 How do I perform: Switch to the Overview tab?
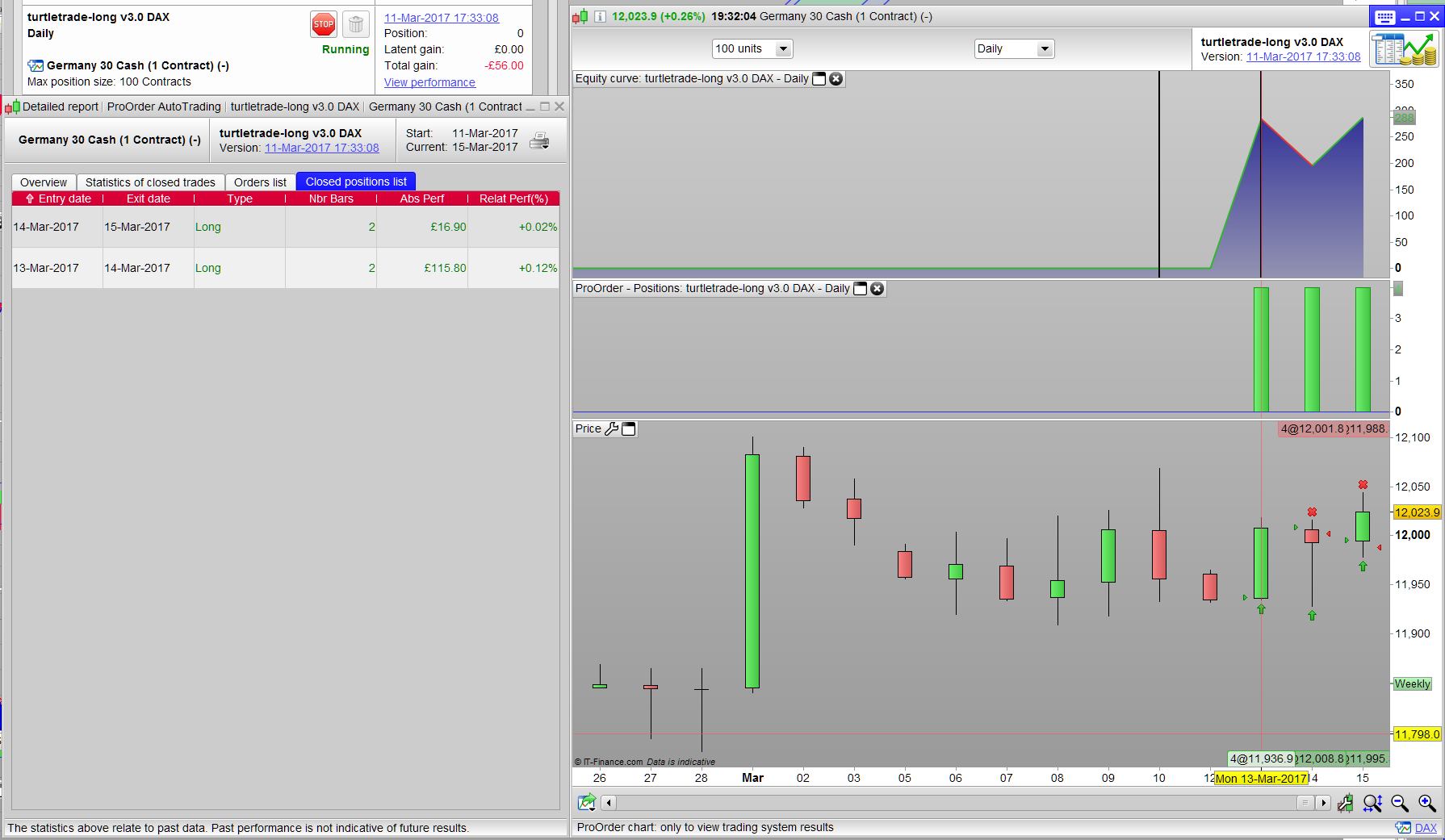[44, 182]
